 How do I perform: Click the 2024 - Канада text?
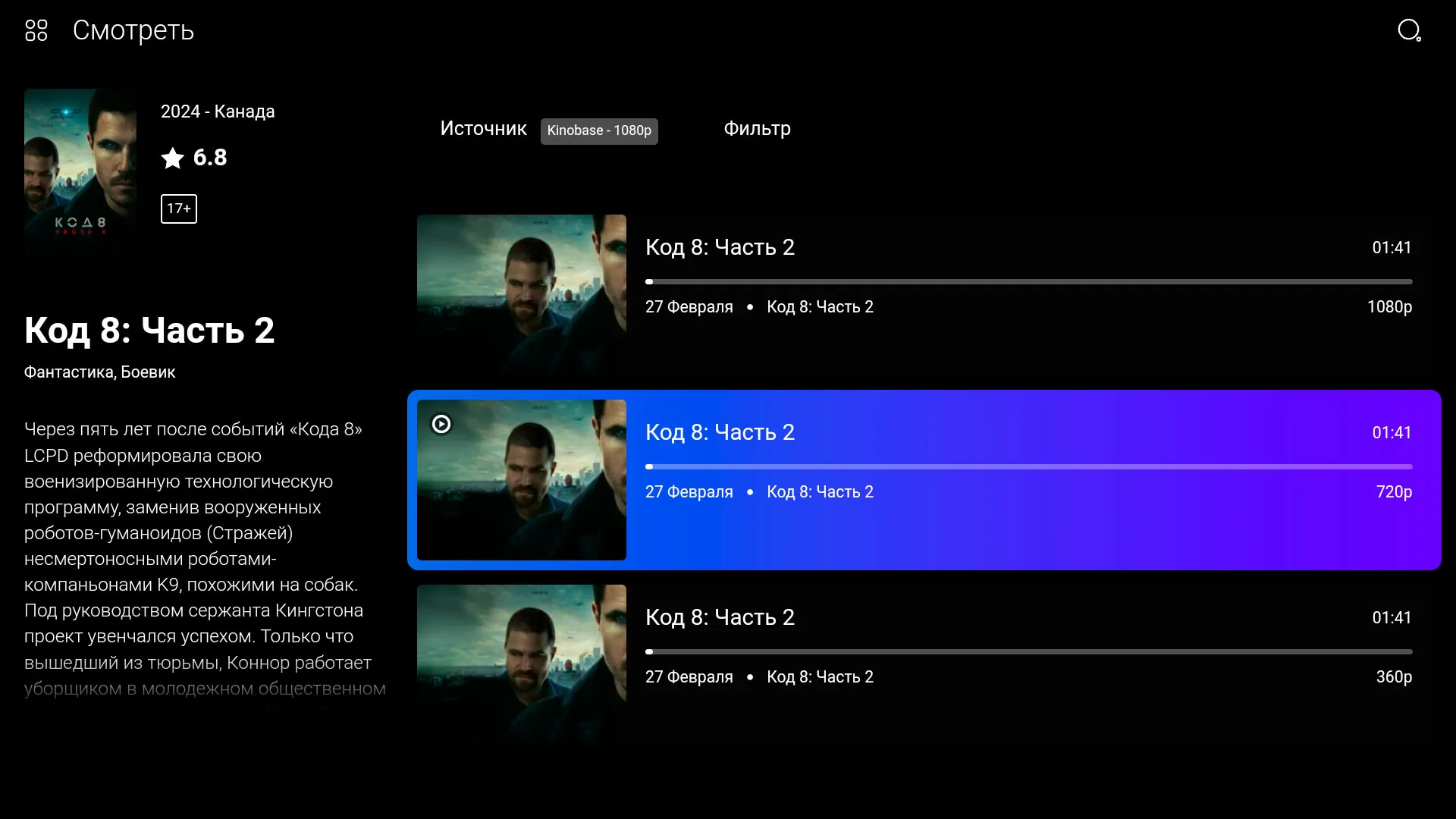pyautogui.click(x=218, y=111)
